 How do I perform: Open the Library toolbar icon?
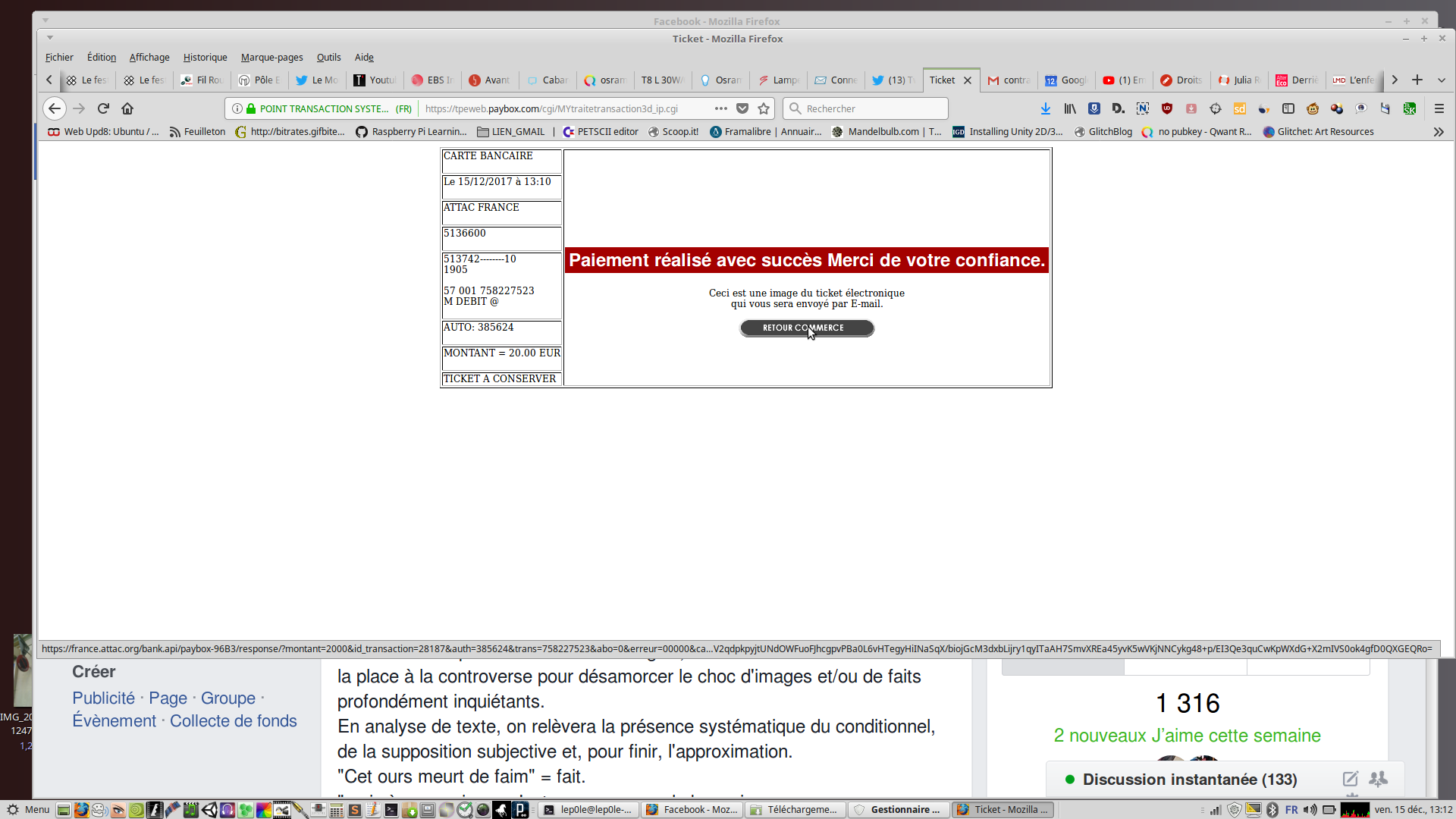click(x=1070, y=108)
